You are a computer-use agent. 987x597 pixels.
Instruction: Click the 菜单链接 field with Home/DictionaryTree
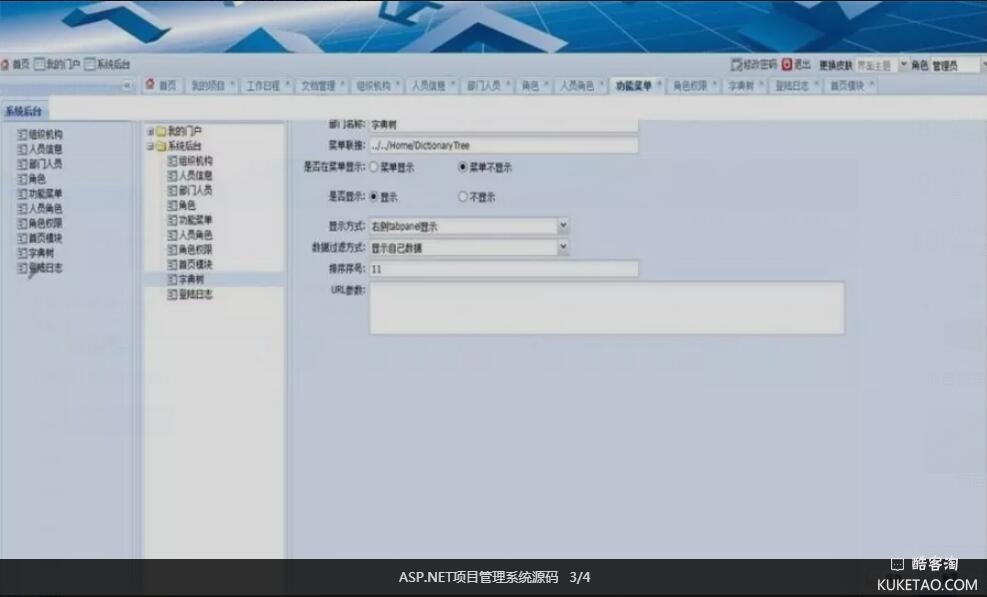[x=503, y=145]
